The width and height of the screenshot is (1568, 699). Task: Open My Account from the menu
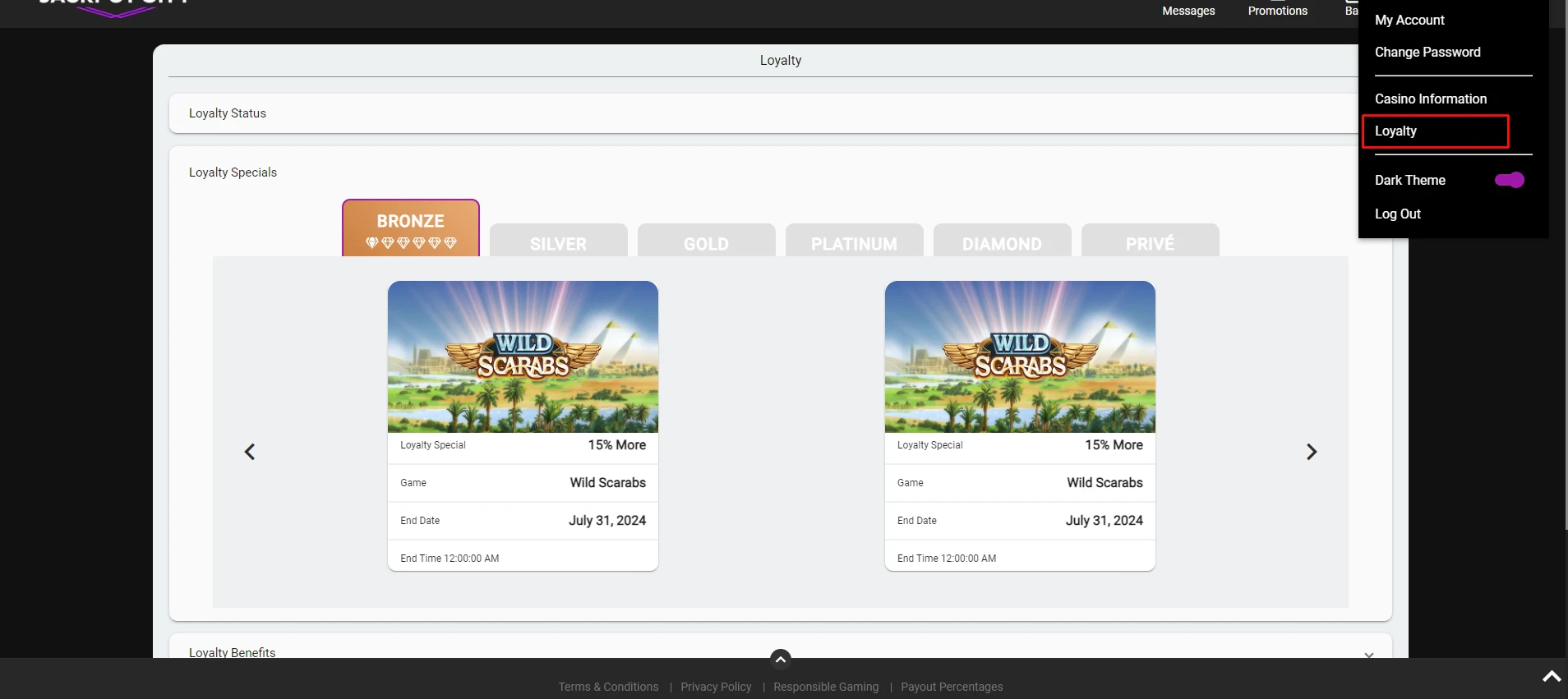[x=1409, y=20]
